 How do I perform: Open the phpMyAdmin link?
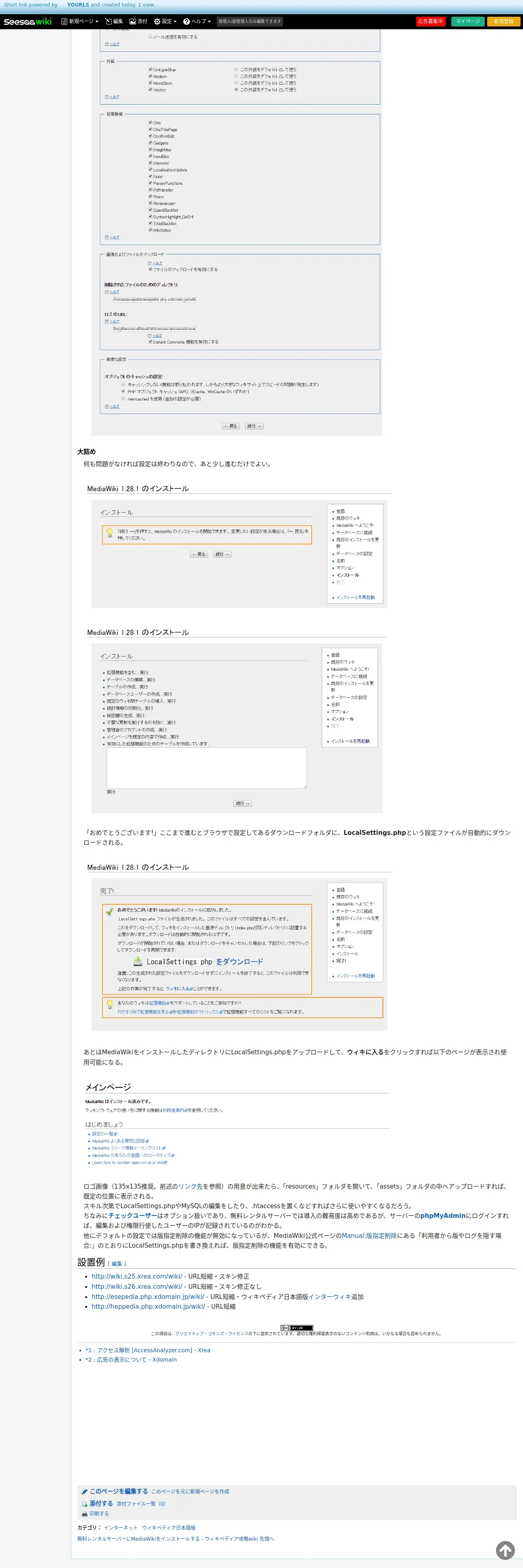[443, 1215]
